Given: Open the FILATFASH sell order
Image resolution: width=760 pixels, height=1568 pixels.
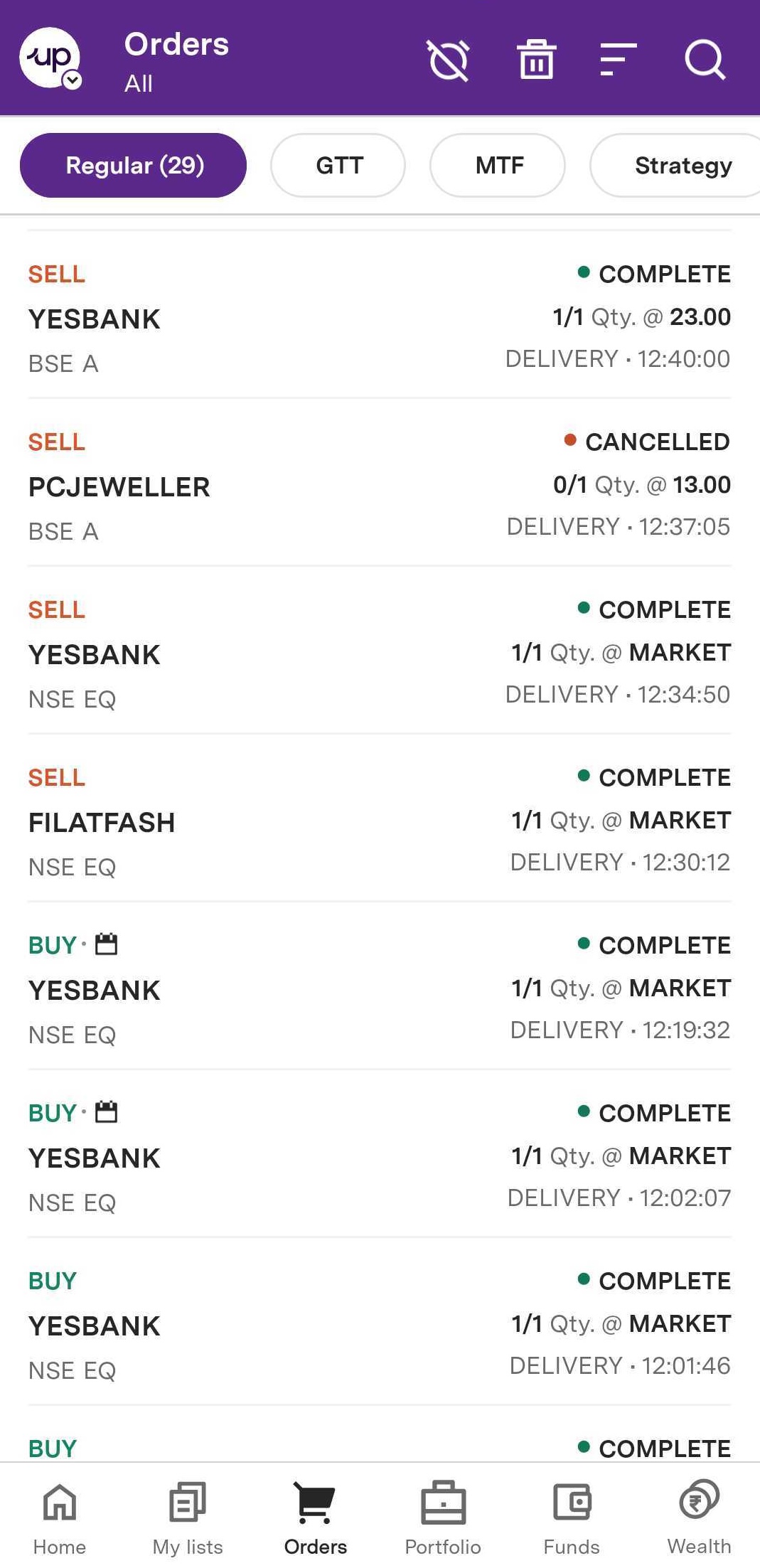Looking at the screenshot, I should tap(380, 821).
